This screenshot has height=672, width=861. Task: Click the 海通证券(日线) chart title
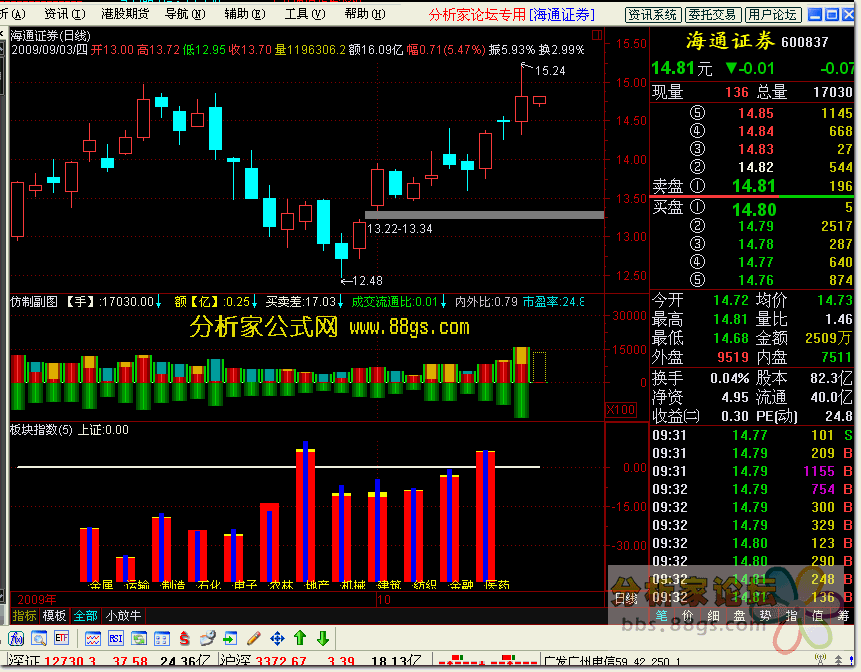51,36
